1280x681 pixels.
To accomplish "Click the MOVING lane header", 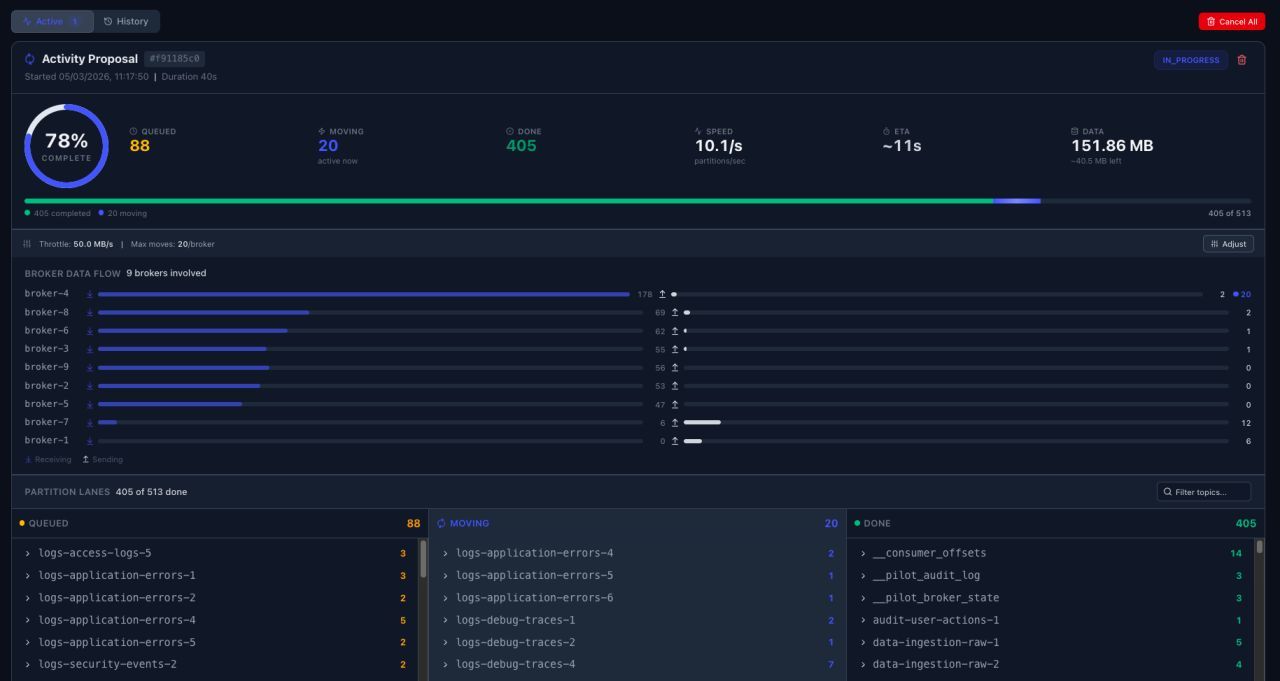I will (x=637, y=523).
